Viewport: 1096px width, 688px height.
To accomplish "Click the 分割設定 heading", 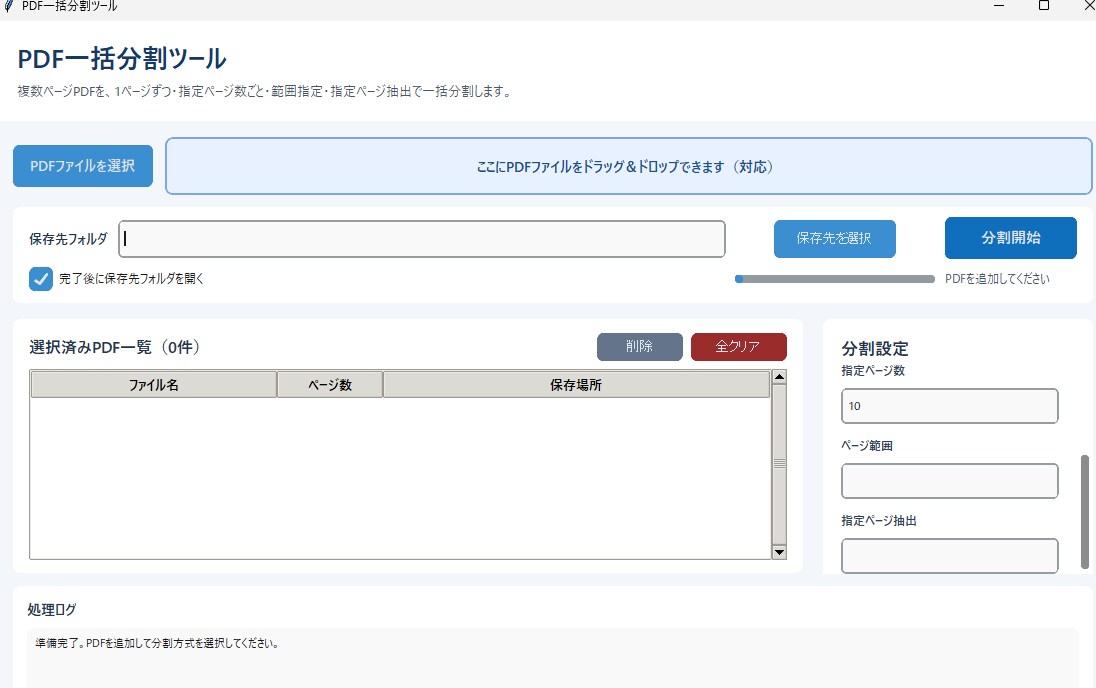I will [875, 348].
